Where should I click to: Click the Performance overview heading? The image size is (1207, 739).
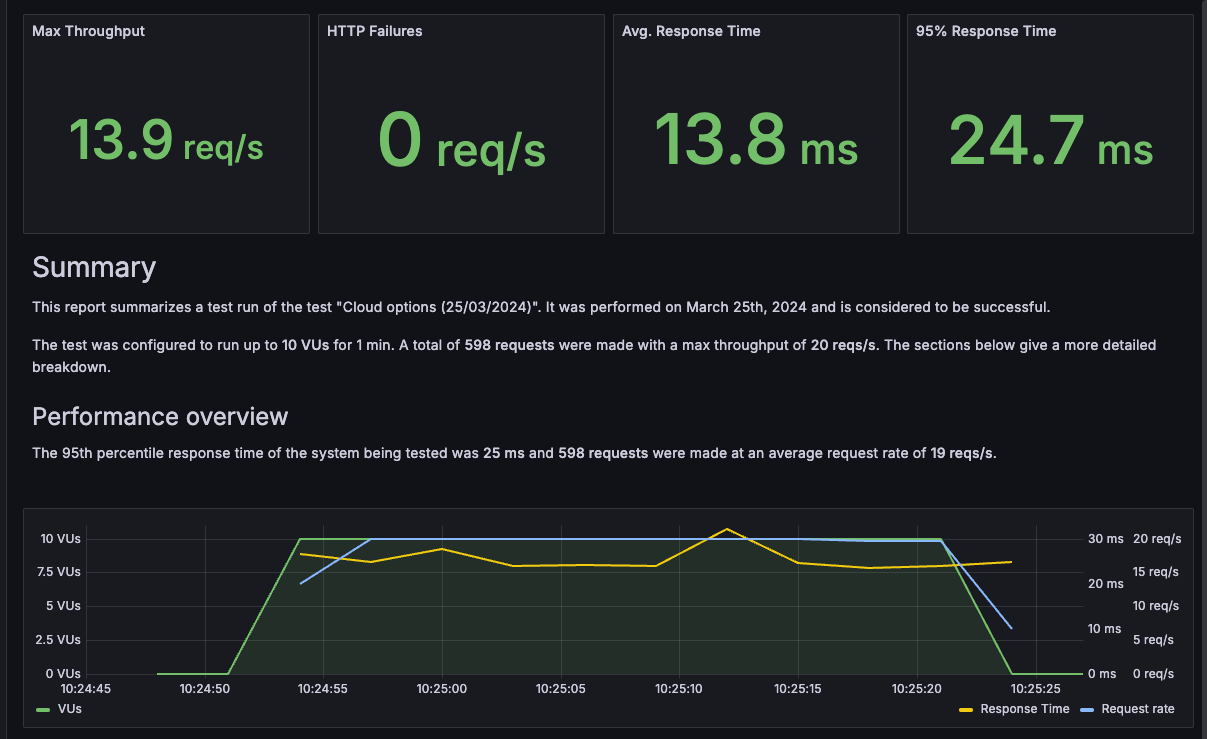[160, 416]
